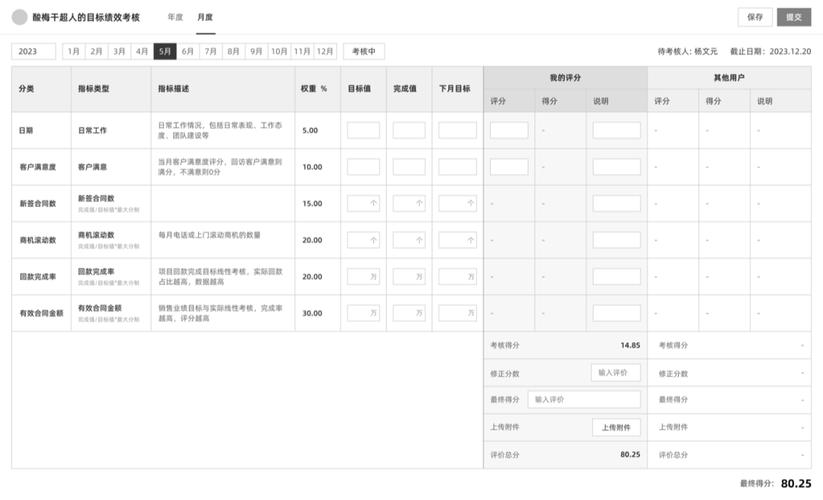Click 说明 field in 日常工作 row
Image resolution: width=823 pixels, height=500 pixels.
coord(617,130)
